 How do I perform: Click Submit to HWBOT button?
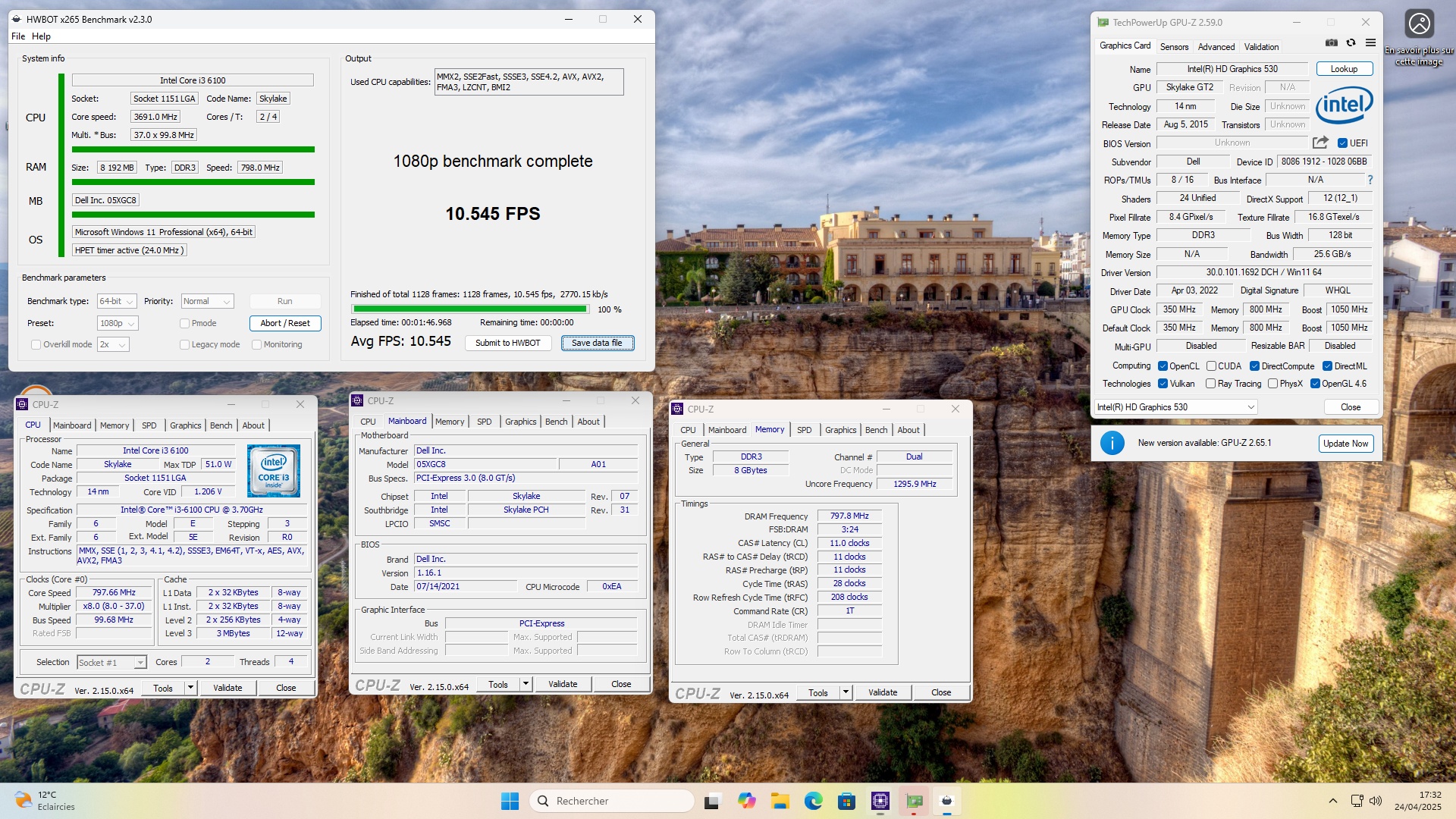pos(507,343)
